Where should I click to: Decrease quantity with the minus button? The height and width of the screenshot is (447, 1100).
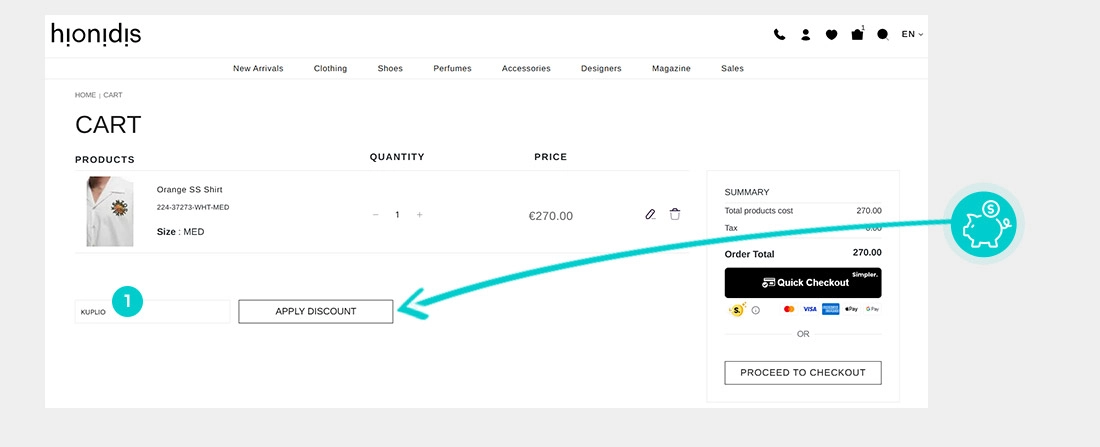coord(375,215)
